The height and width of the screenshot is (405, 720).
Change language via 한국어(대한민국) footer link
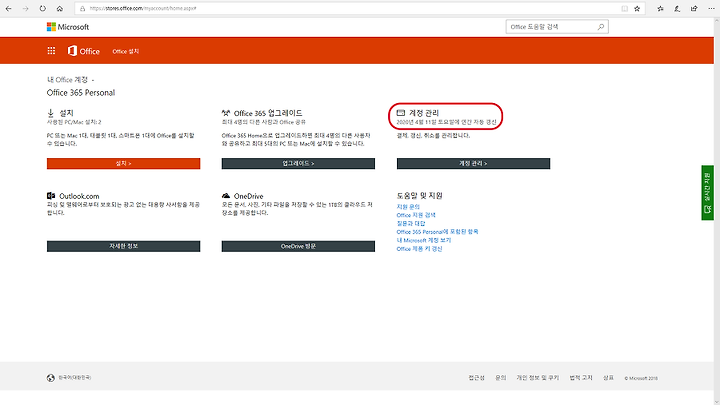coord(74,378)
